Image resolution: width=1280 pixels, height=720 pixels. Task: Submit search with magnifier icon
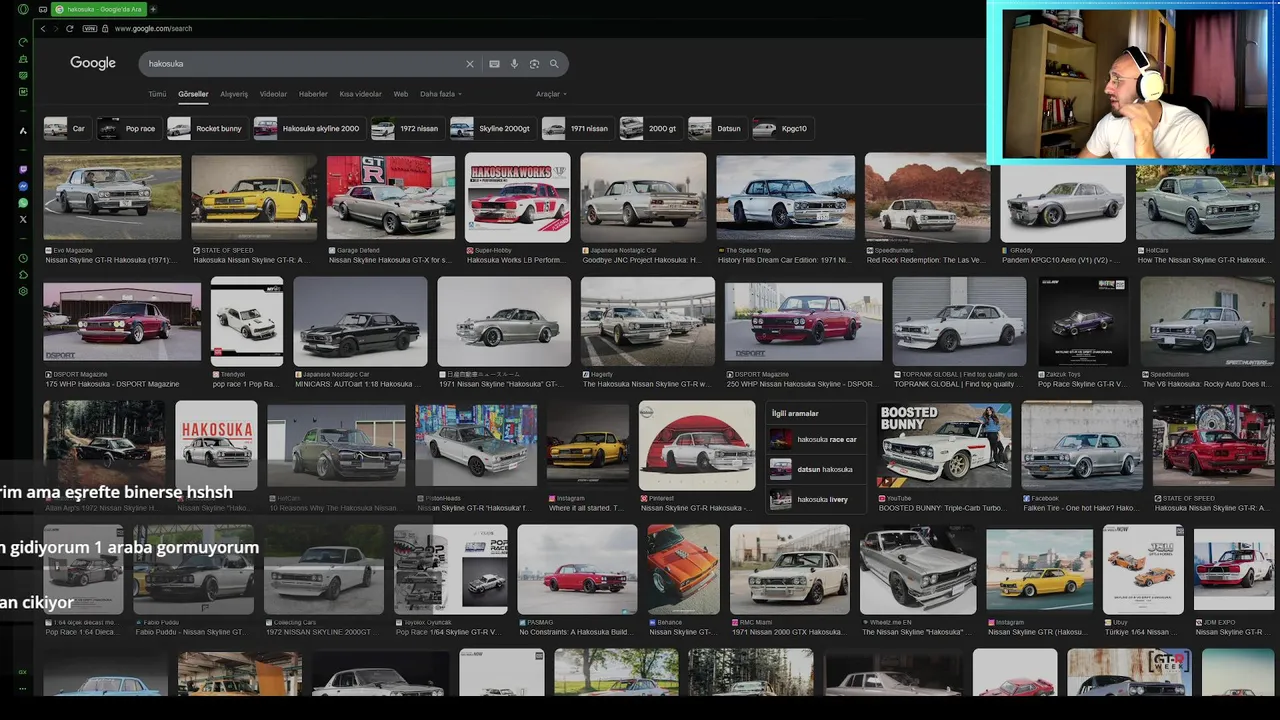pos(554,64)
